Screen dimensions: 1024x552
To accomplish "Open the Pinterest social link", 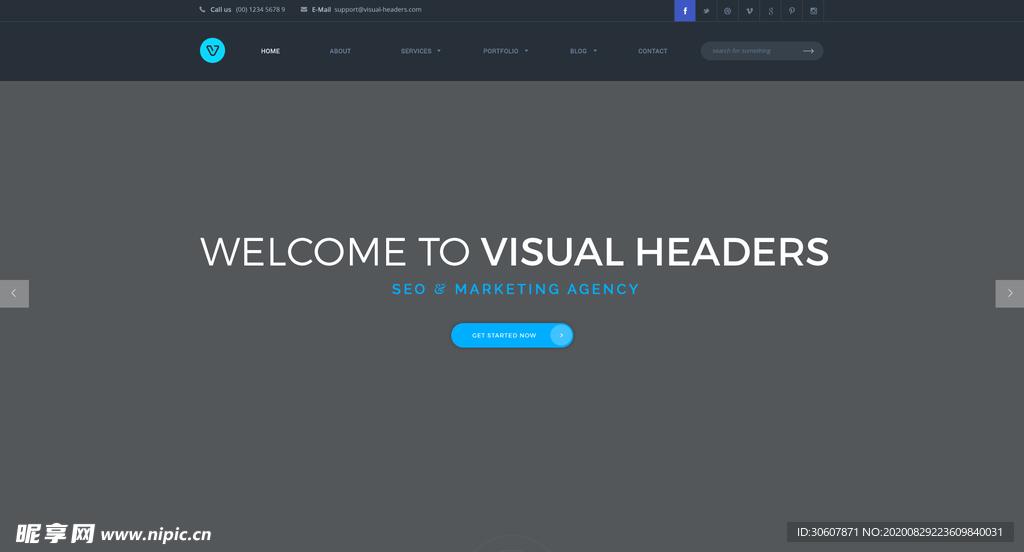I will (792, 11).
